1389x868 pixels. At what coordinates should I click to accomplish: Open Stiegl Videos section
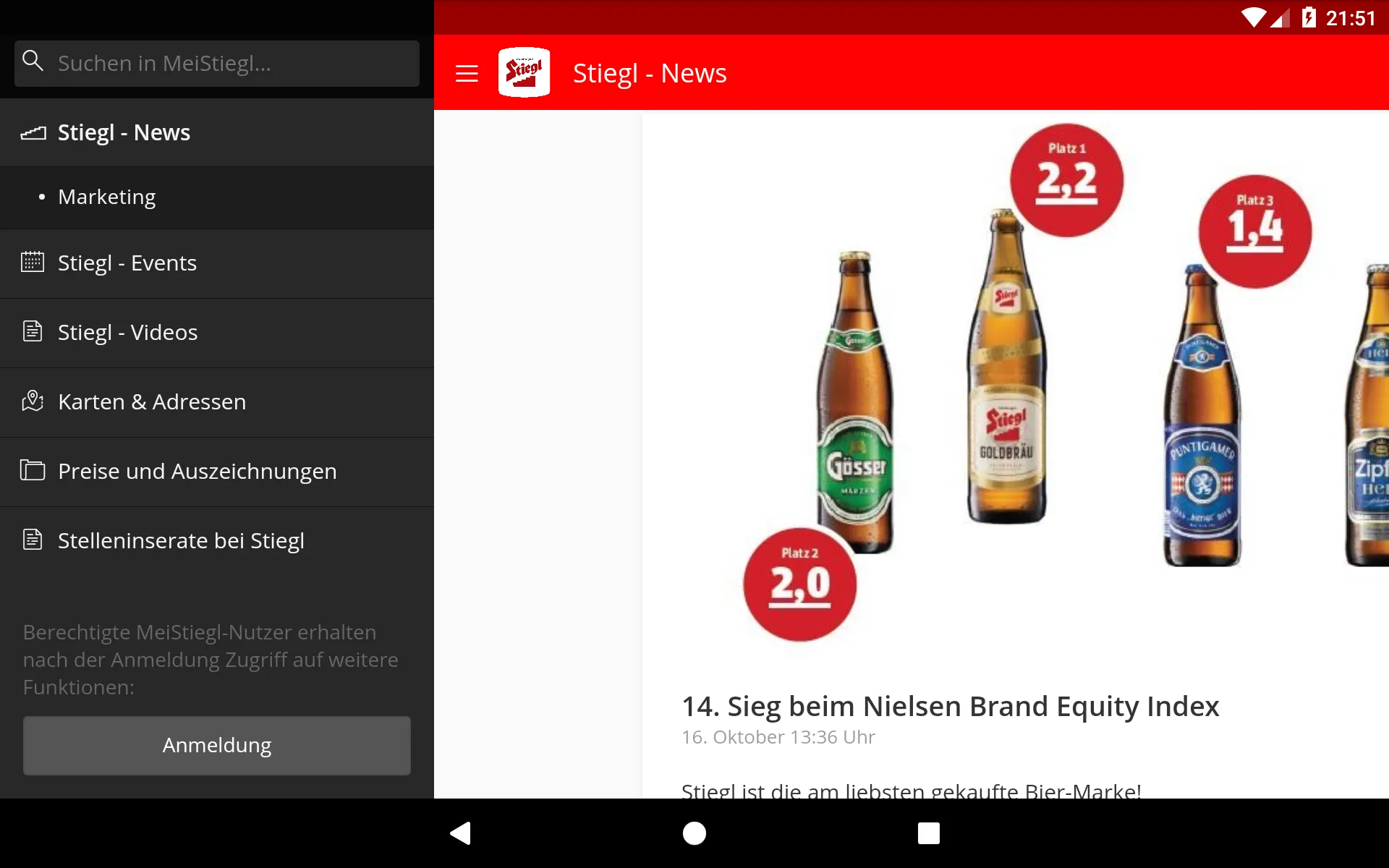click(127, 332)
